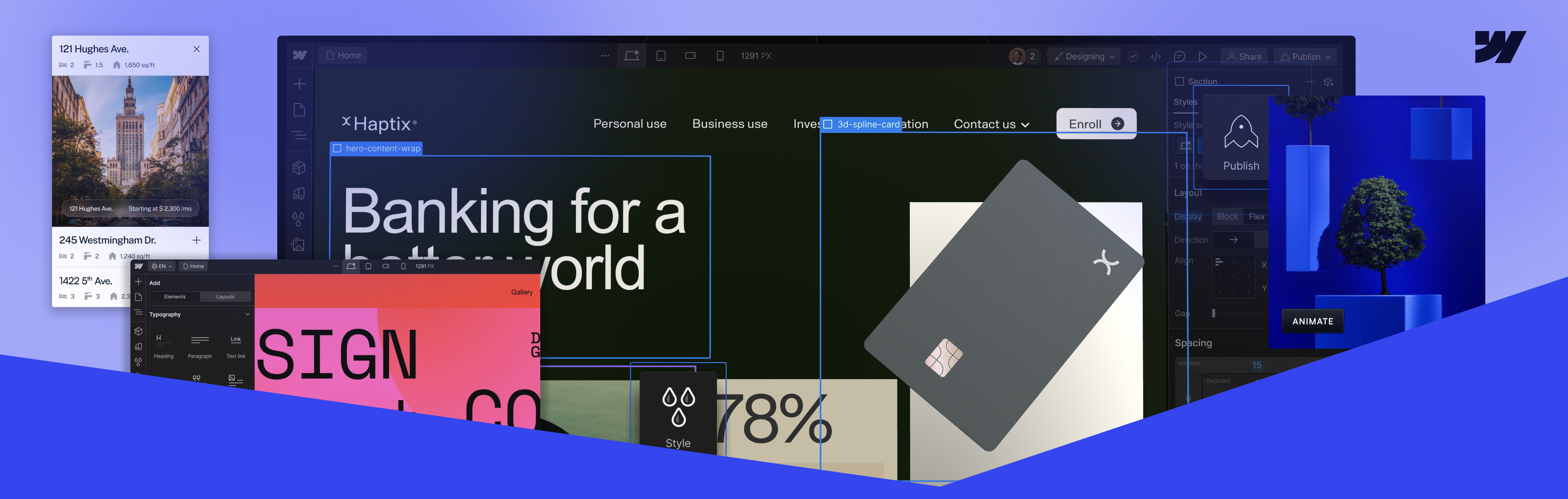1568x499 pixels.
Task: Open the Components cube panel
Action: [x=299, y=167]
